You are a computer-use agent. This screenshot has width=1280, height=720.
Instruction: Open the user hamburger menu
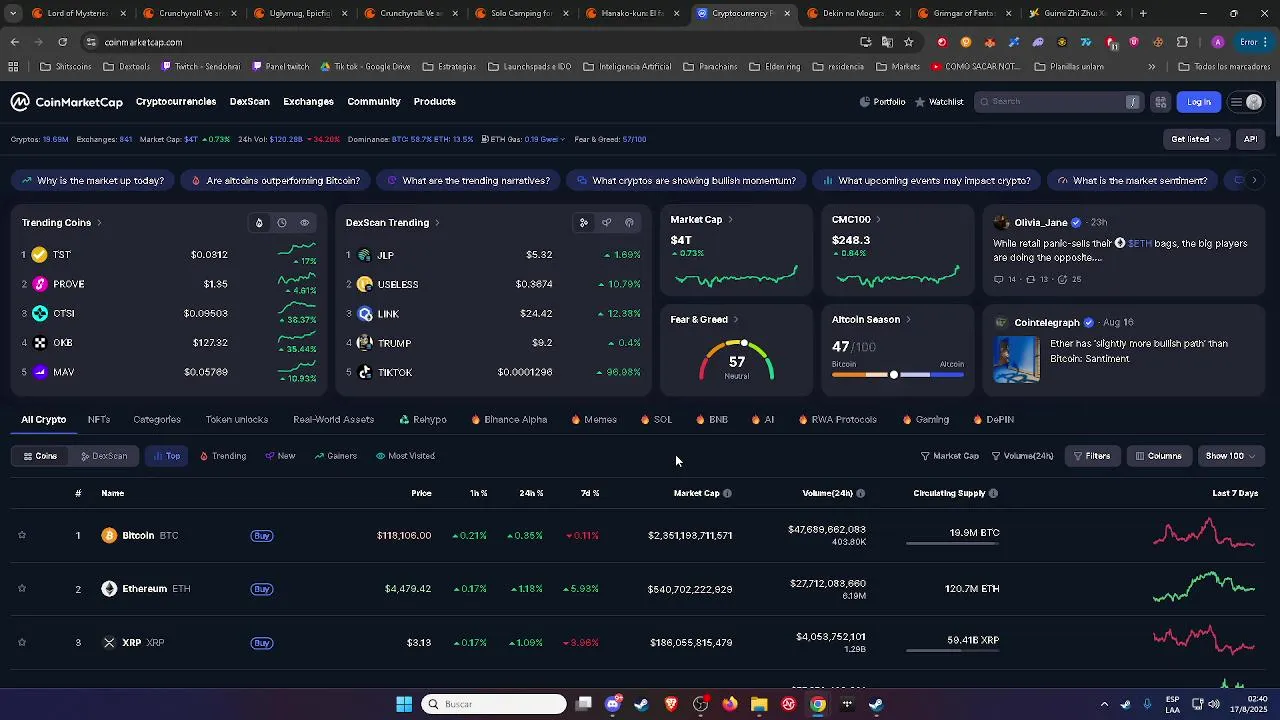coord(1246,102)
